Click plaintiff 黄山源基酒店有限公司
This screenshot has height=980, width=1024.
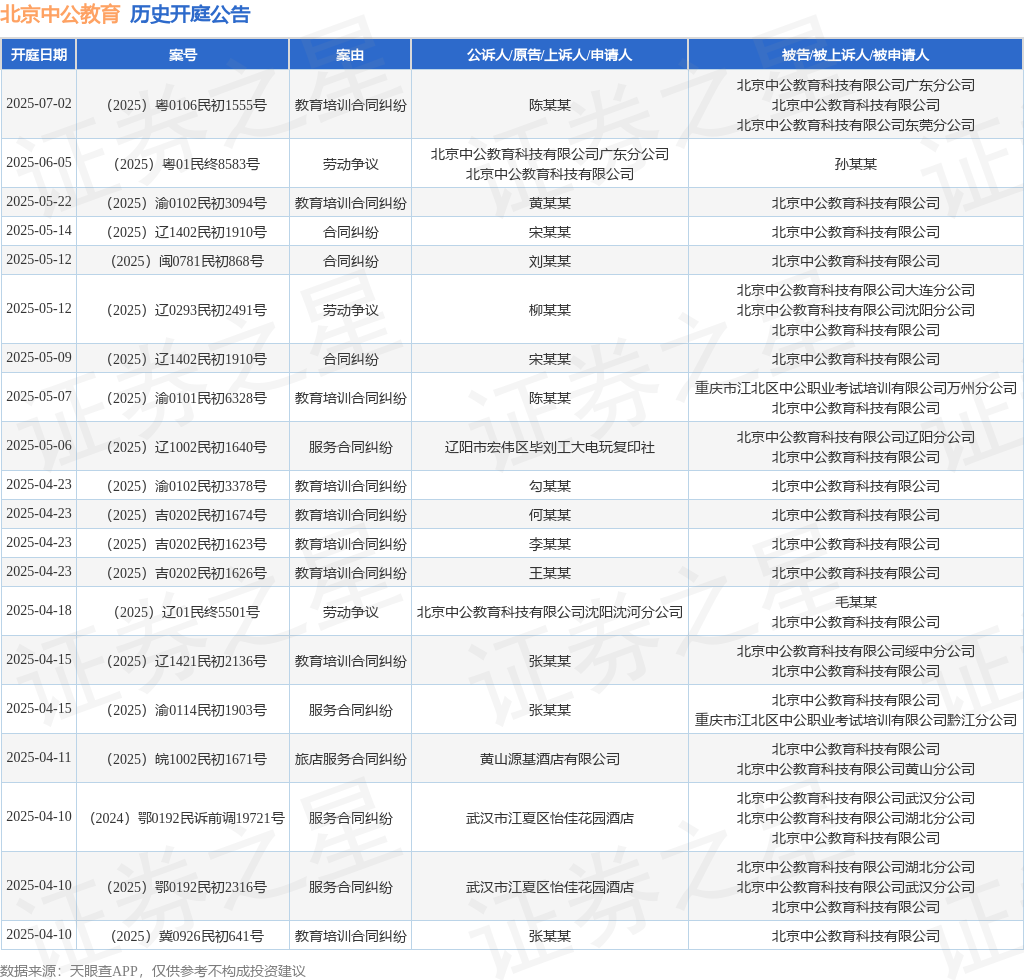(x=550, y=759)
